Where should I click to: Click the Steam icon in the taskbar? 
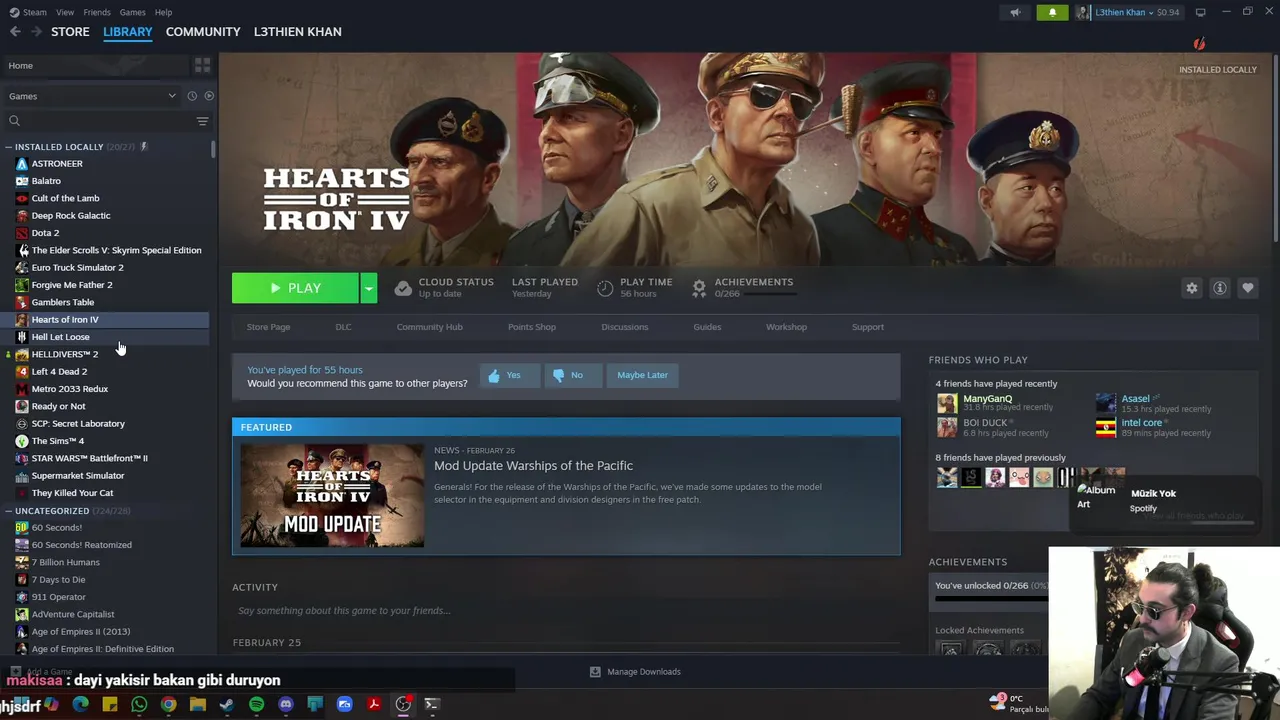(x=227, y=704)
